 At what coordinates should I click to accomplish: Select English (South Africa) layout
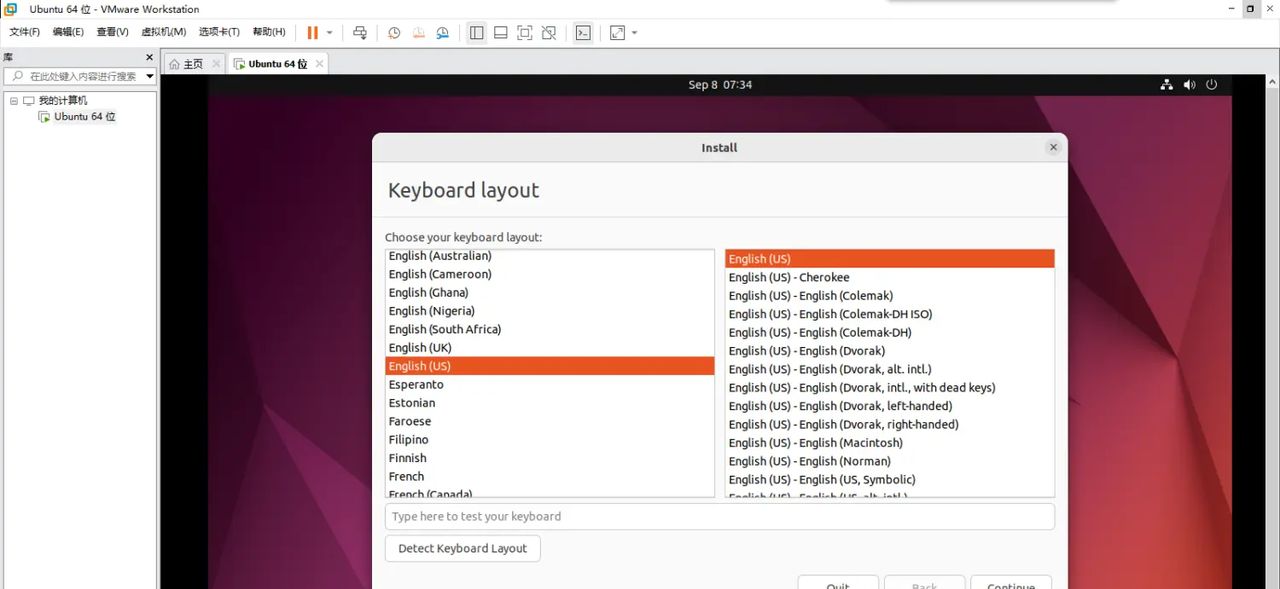point(550,329)
